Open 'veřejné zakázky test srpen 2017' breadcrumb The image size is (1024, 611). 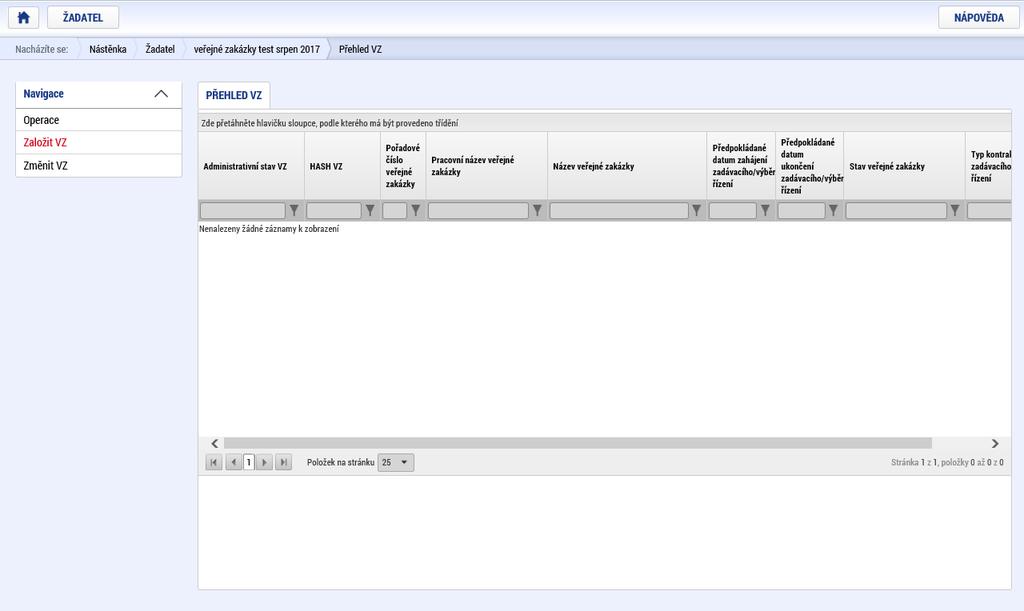257,49
